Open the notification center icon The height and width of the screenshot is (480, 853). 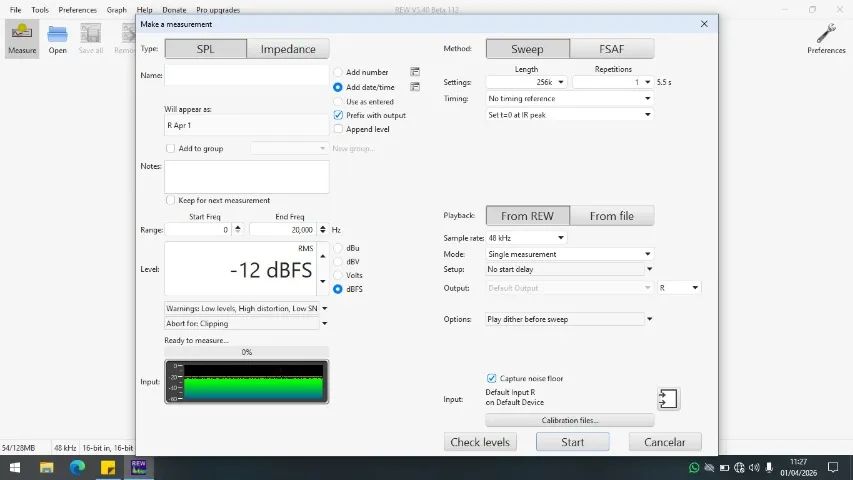pyautogui.click(x=833, y=467)
